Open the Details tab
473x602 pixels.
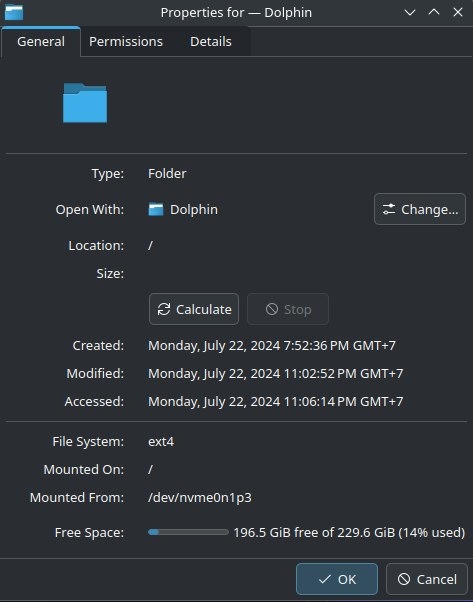211,41
